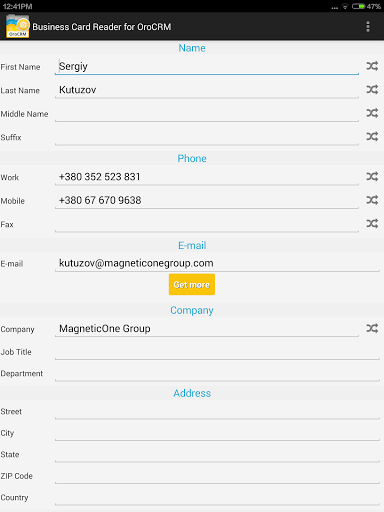Click the Get more button

(192, 284)
